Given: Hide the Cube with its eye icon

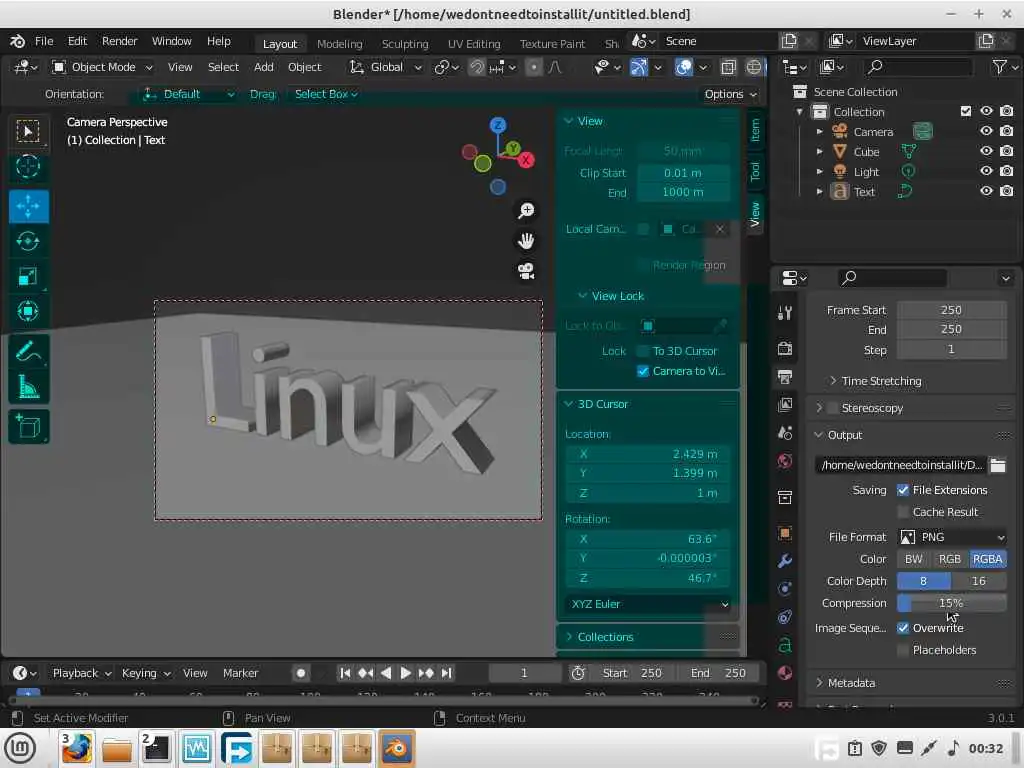Looking at the screenshot, I should tap(986, 151).
